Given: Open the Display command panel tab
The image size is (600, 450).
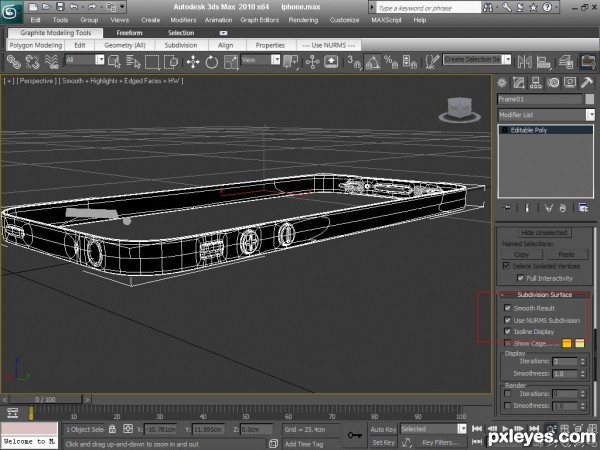Looking at the screenshot, I should (570, 83).
